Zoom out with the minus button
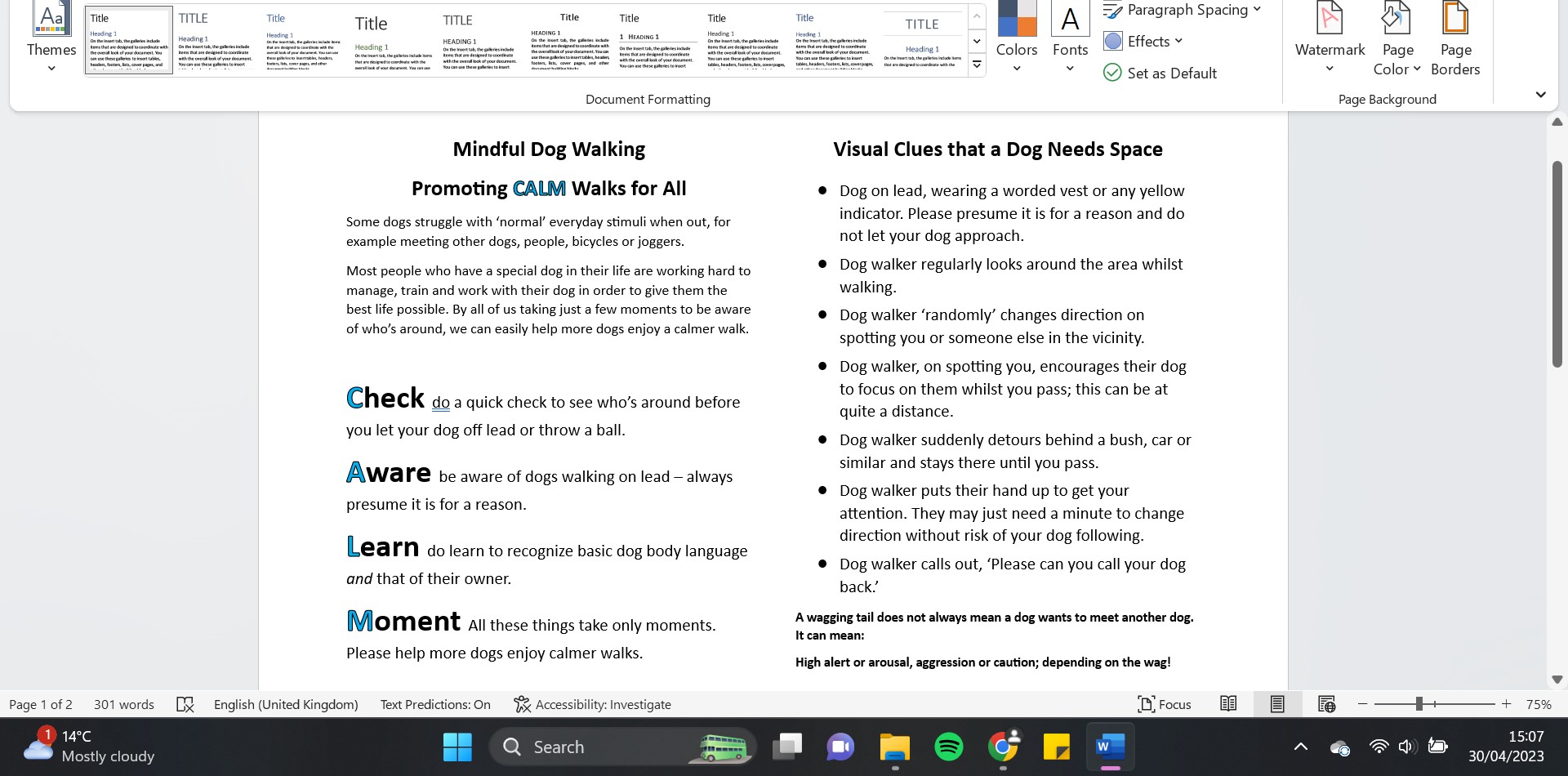This screenshot has width=1568, height=776. click(1362, 704)
